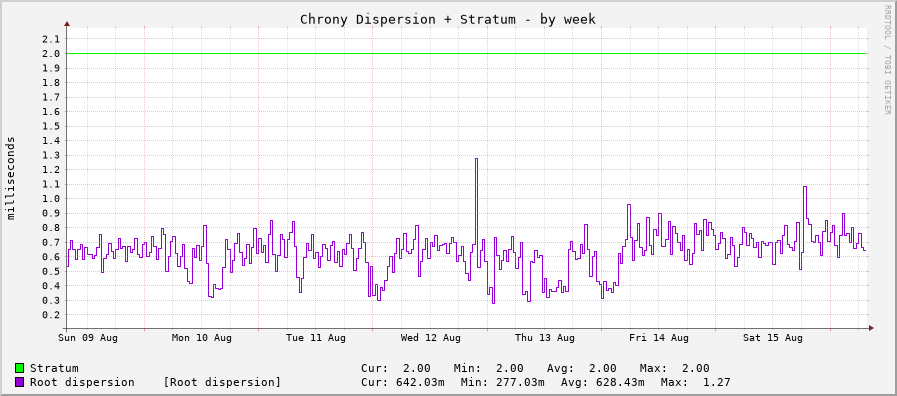
Task: Click Stratum 'Max: 2.00' value
Action: [674, 368]
